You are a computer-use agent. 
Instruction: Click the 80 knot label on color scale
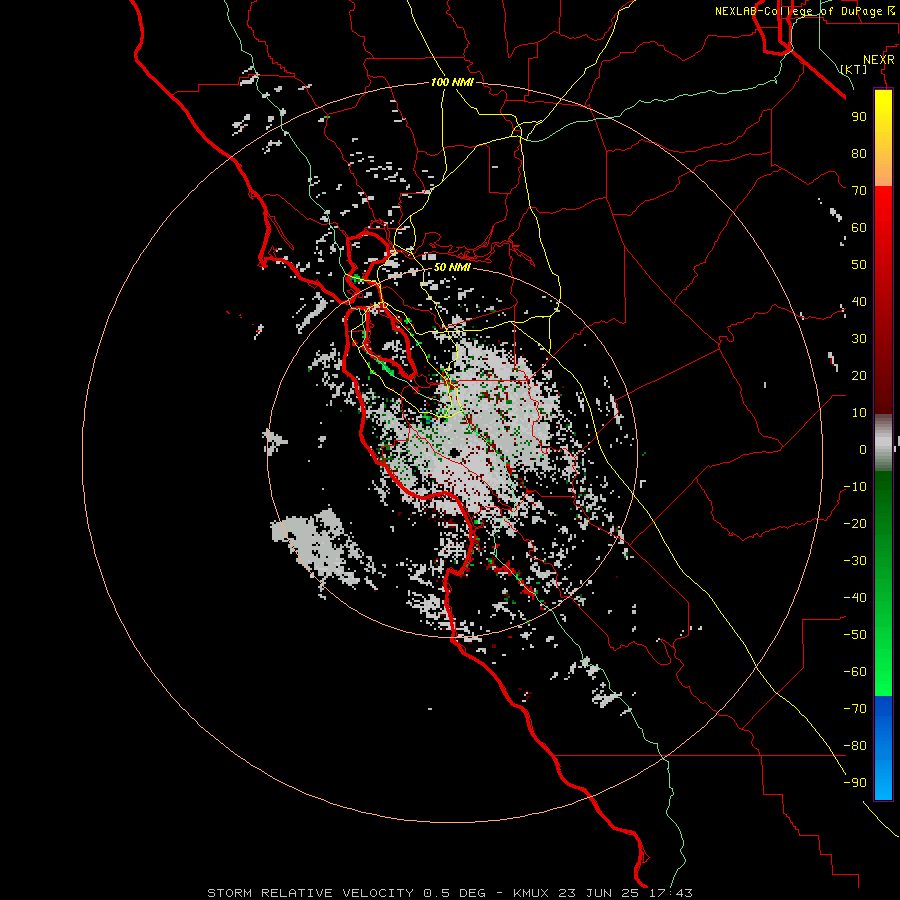tap(859, 153)
